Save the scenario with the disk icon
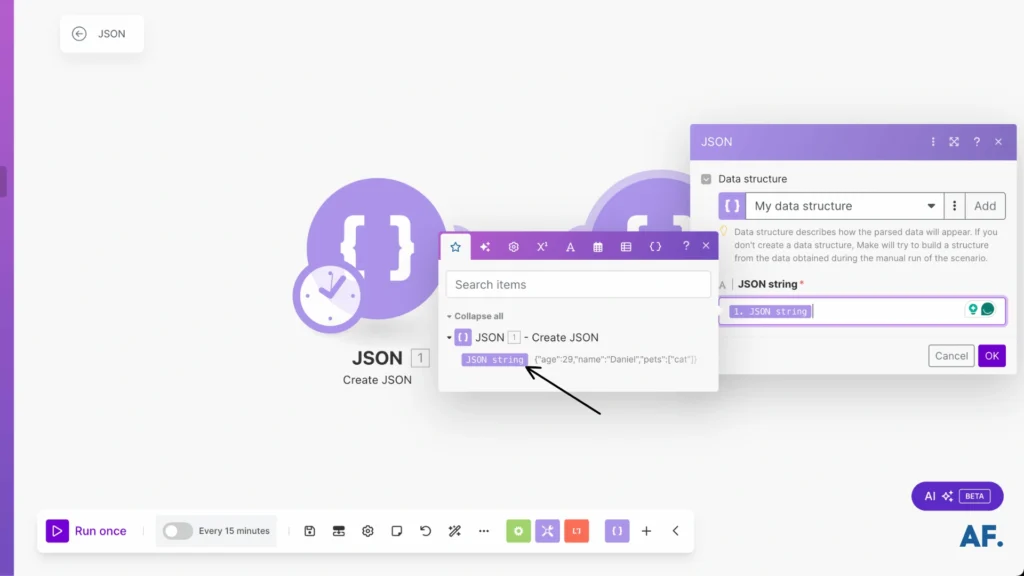Viewport: 1024px width, 576px height. point(310,531)
